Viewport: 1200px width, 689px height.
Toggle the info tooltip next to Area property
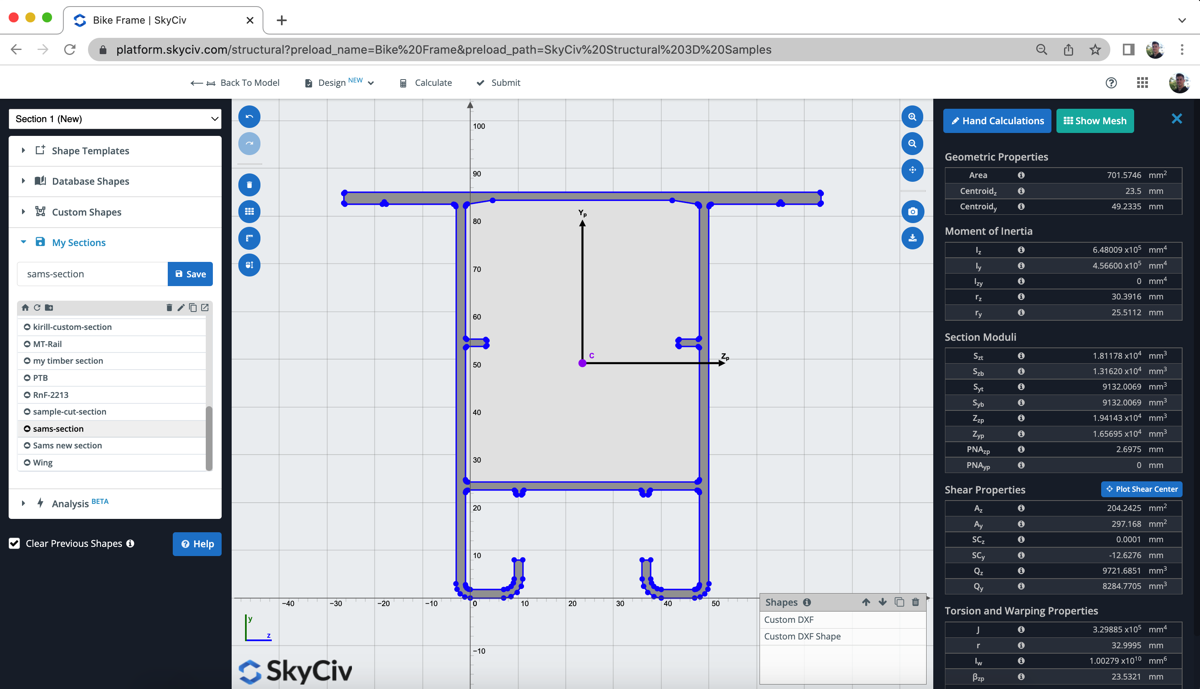click(1020, 176)
